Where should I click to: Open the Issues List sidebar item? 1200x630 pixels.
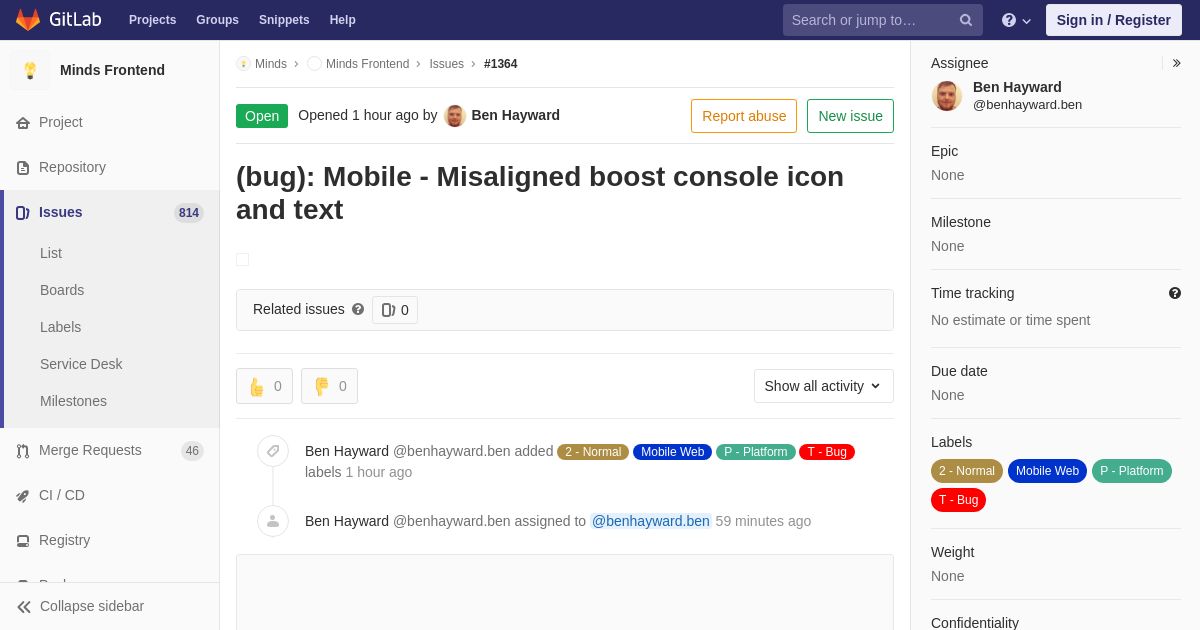pos(51,254)
